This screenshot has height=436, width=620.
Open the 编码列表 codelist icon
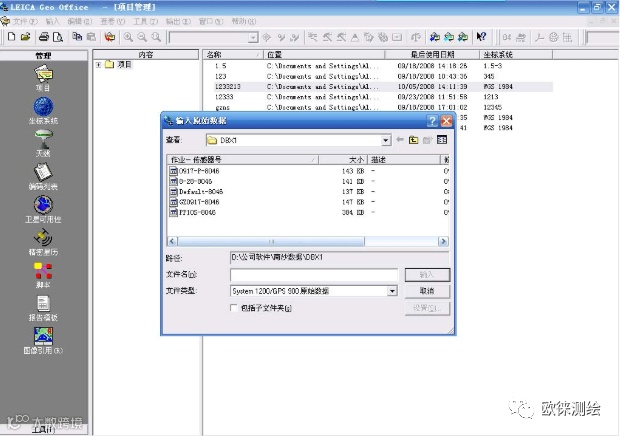coord(43,176)
